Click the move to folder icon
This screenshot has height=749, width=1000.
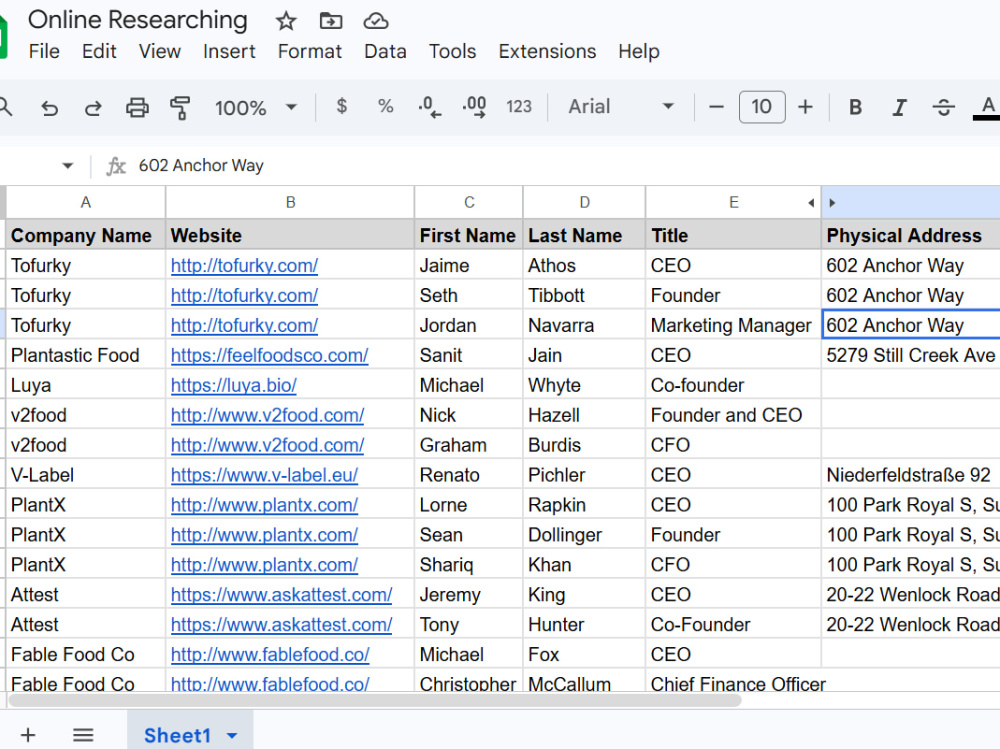330,21
